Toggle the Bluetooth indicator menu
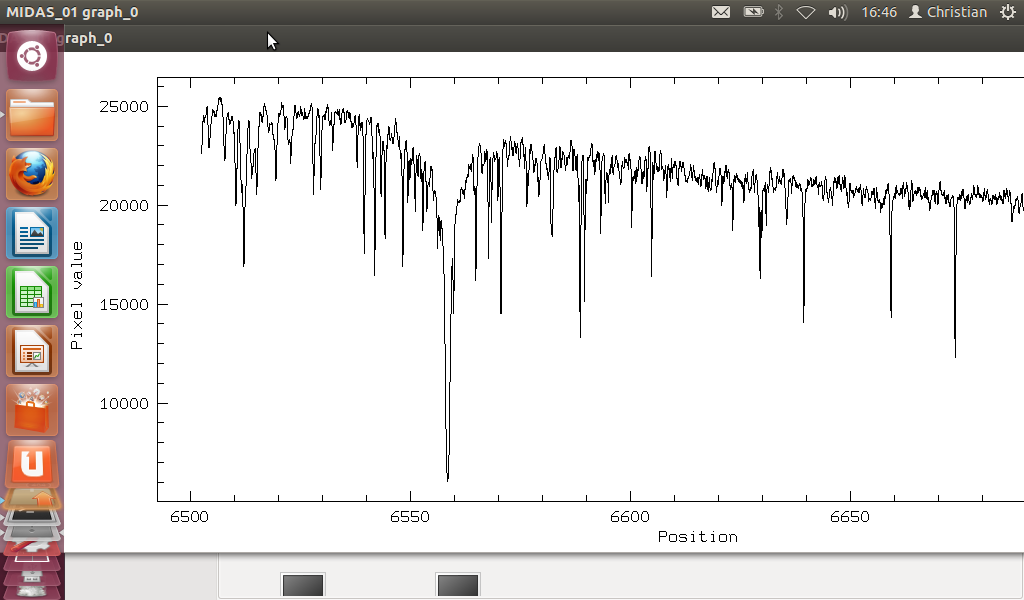This screenshot has width=1024, height=600. tap(780, 12)
